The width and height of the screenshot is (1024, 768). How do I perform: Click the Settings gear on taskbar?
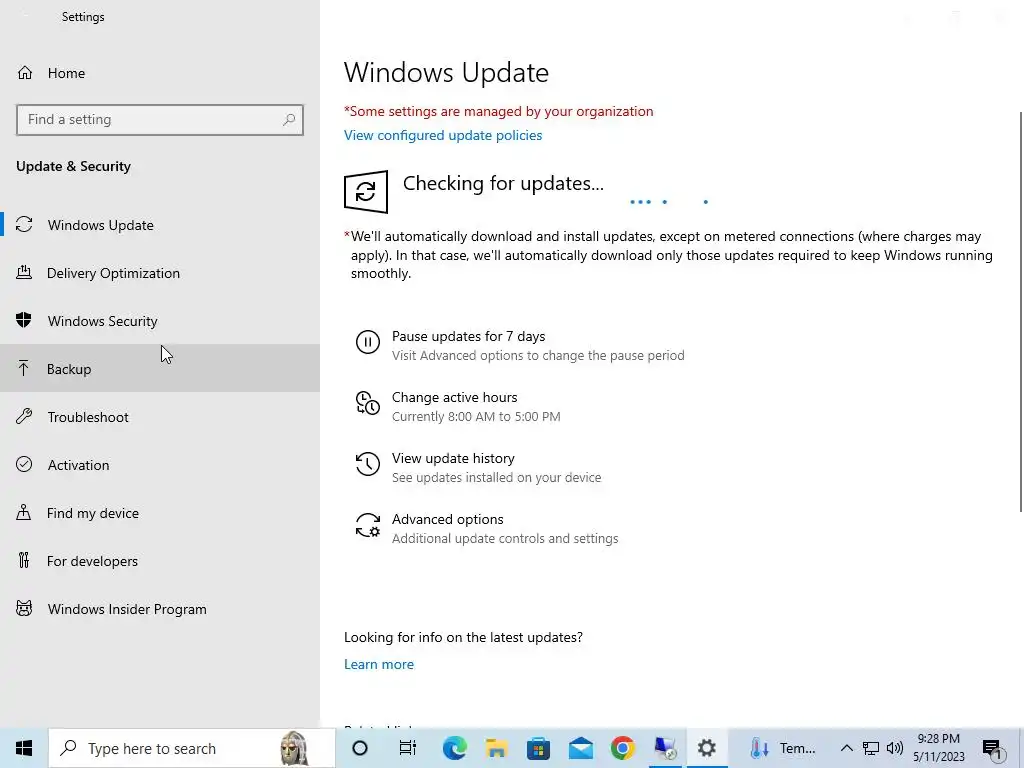(707, 748)
